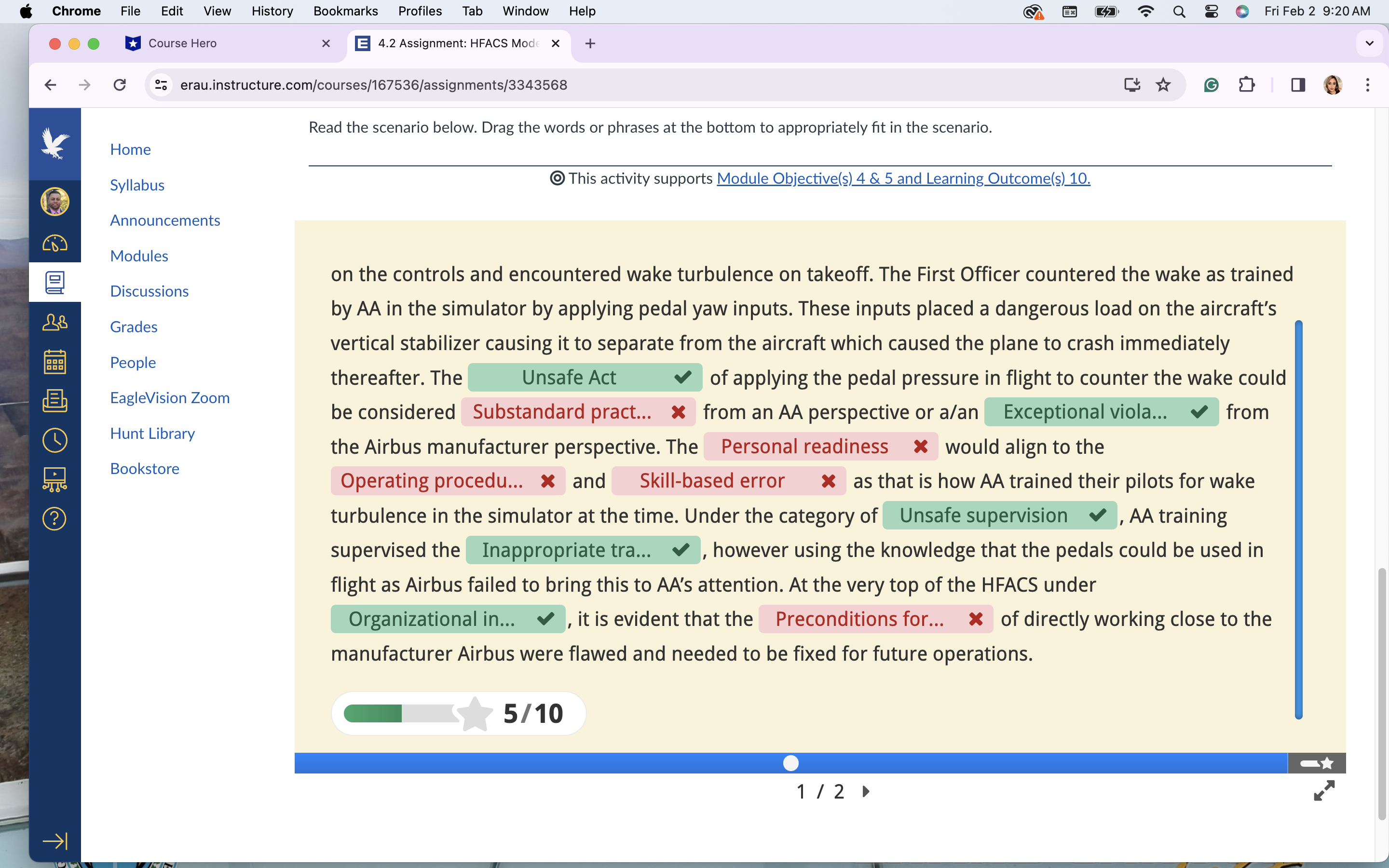Expand the sidebar with bottom arrow icon
1389x868 pixels.
[54, 841]
